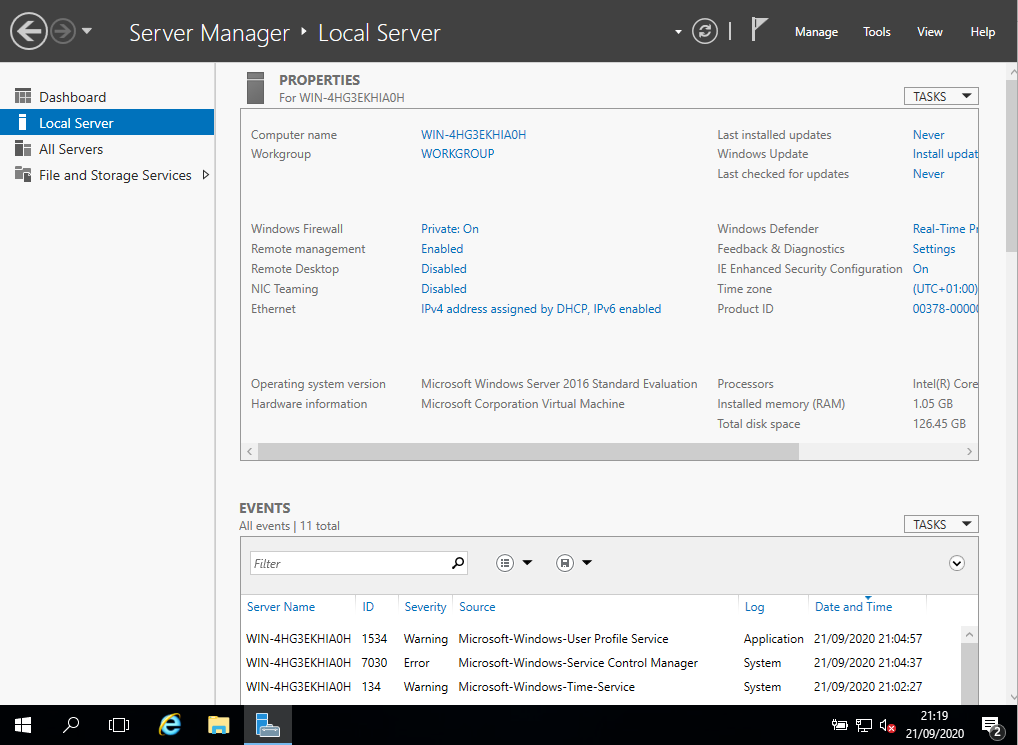Click the Product ID 00378 link

[945, 309]
